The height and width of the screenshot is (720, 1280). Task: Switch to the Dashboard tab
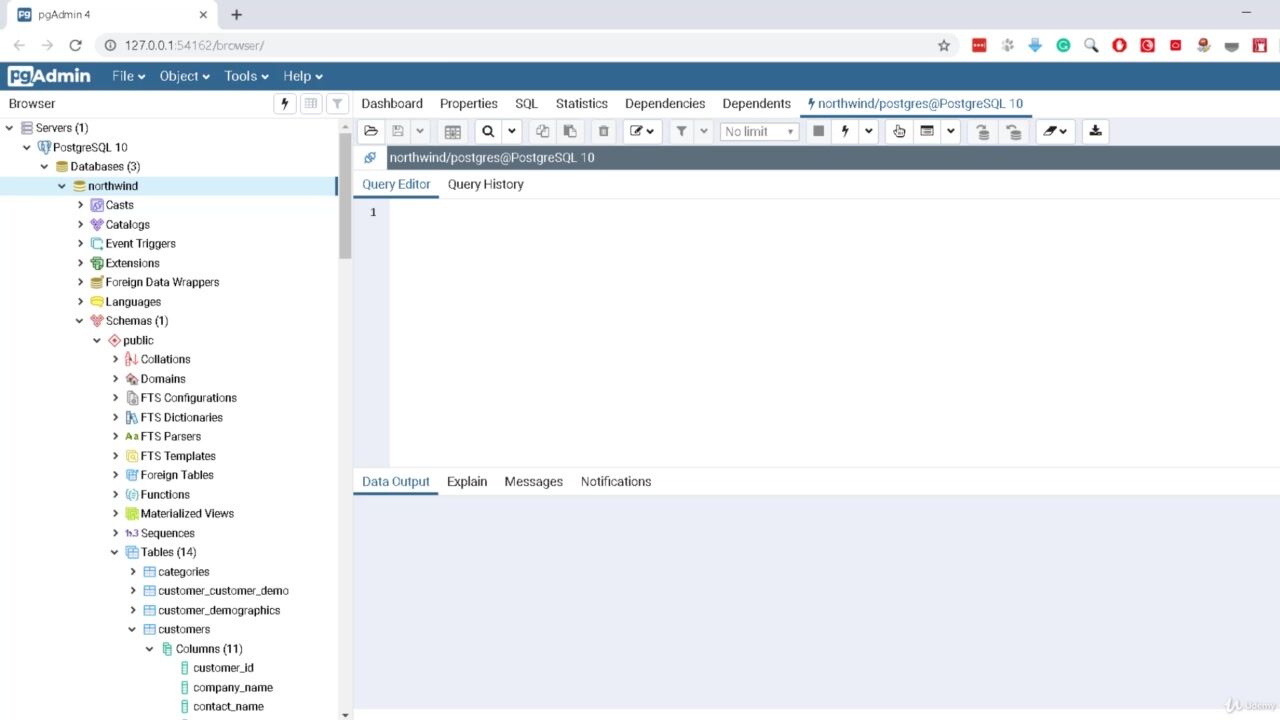pyautogui.click(x=392, y=103)
